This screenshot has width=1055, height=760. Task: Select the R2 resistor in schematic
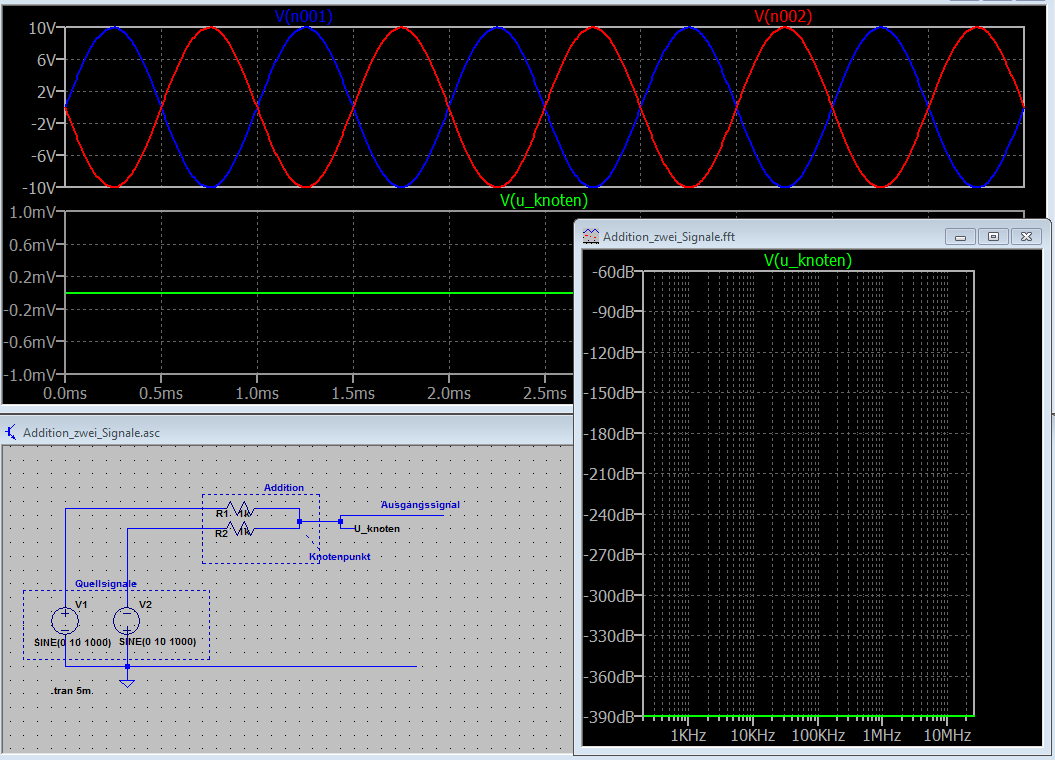pos(240,529)
